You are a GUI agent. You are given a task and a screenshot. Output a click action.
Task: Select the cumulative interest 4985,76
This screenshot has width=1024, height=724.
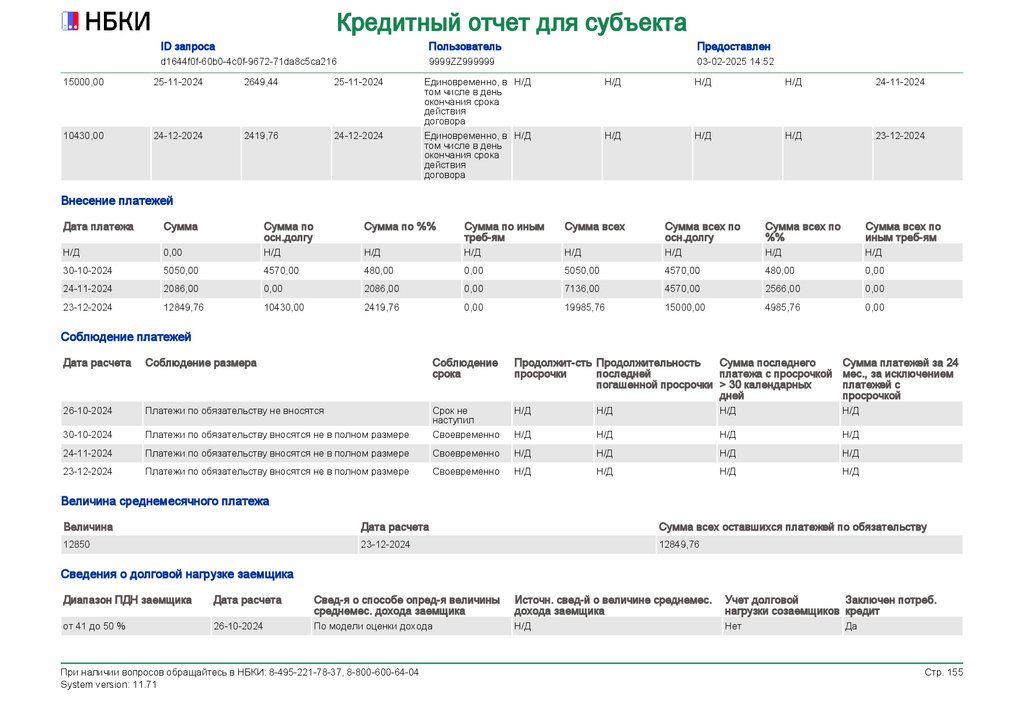pos(782,307)
